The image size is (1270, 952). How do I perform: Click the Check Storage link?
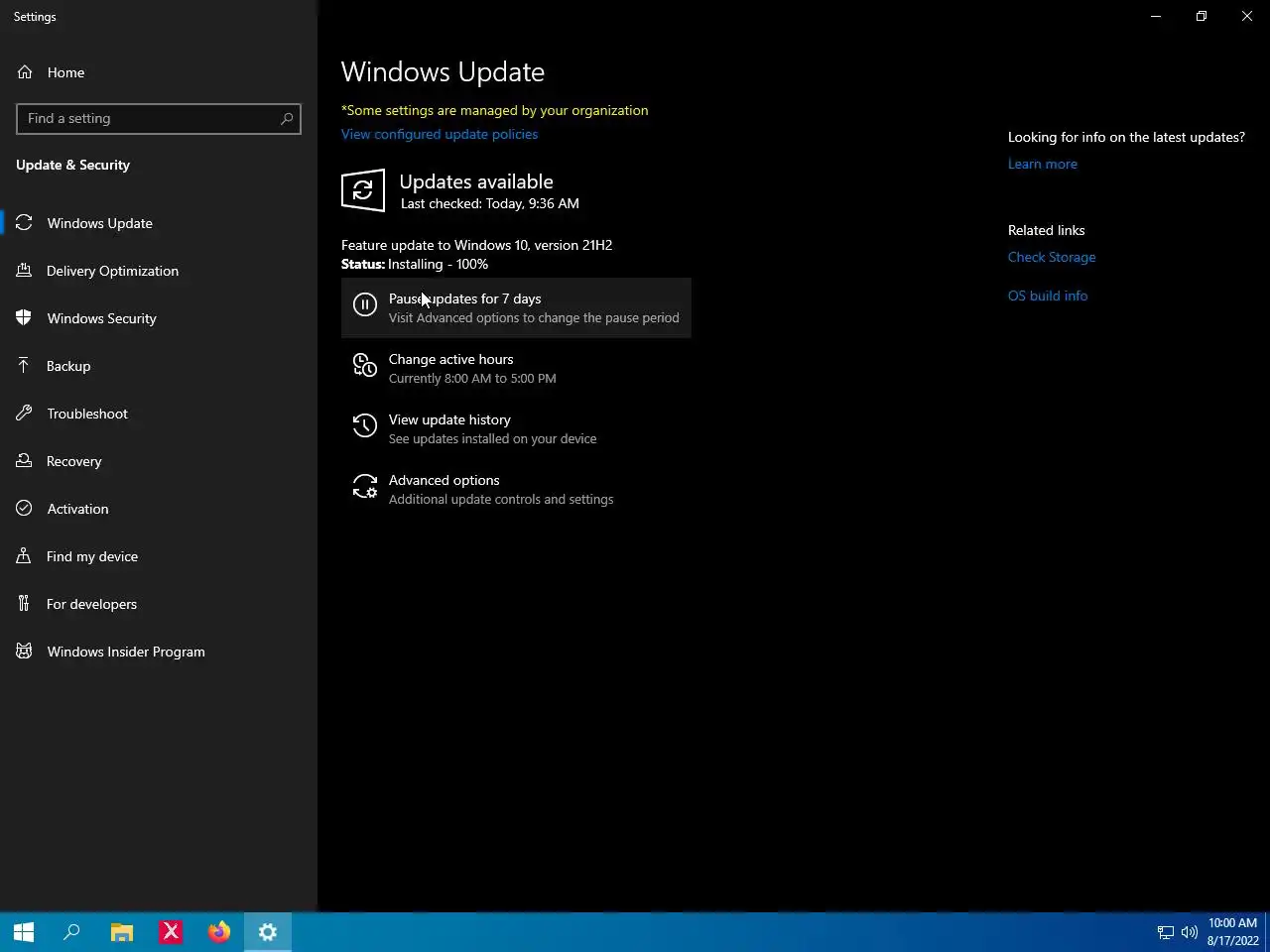click(x=1052, y=257)
